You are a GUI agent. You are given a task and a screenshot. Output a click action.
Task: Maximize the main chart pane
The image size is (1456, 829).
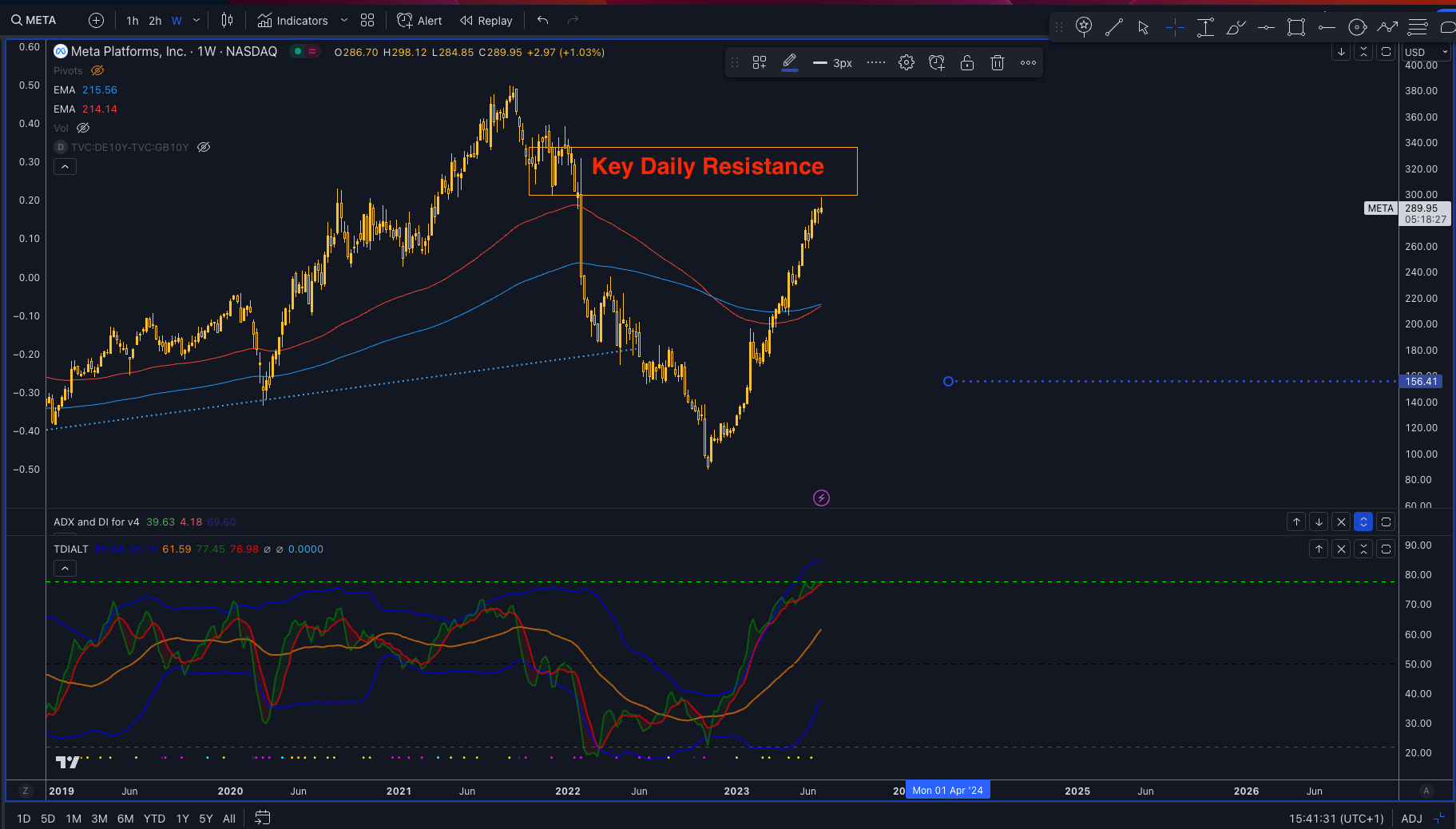point(1386,52)
